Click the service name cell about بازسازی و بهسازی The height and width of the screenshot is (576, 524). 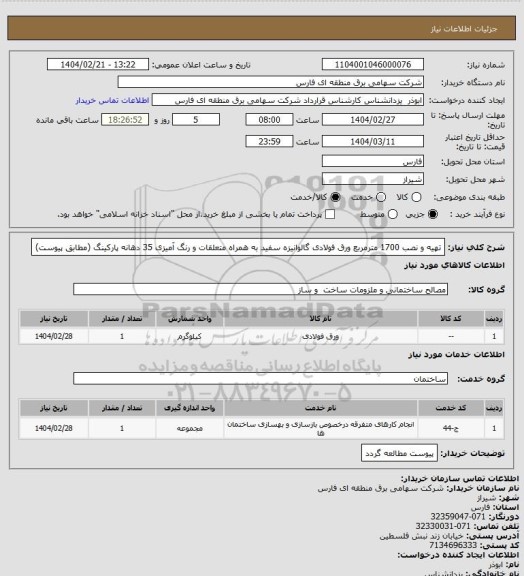coord(320,428)
